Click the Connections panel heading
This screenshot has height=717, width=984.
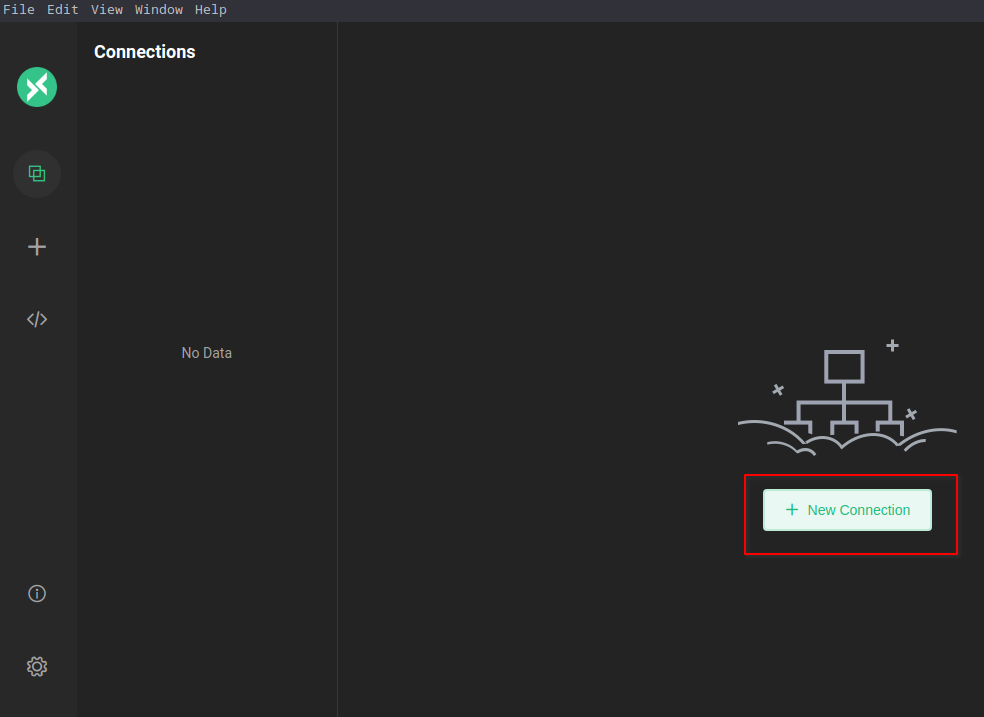click(145, 52)
